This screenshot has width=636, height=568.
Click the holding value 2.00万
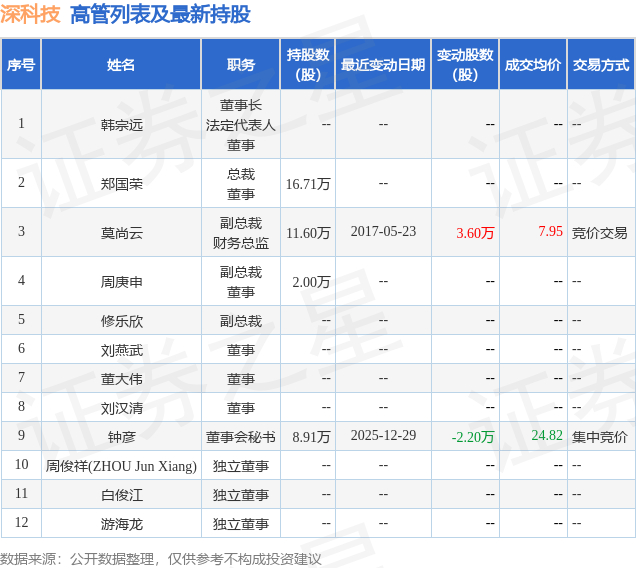pyautogui.click(x=312, y=282)
